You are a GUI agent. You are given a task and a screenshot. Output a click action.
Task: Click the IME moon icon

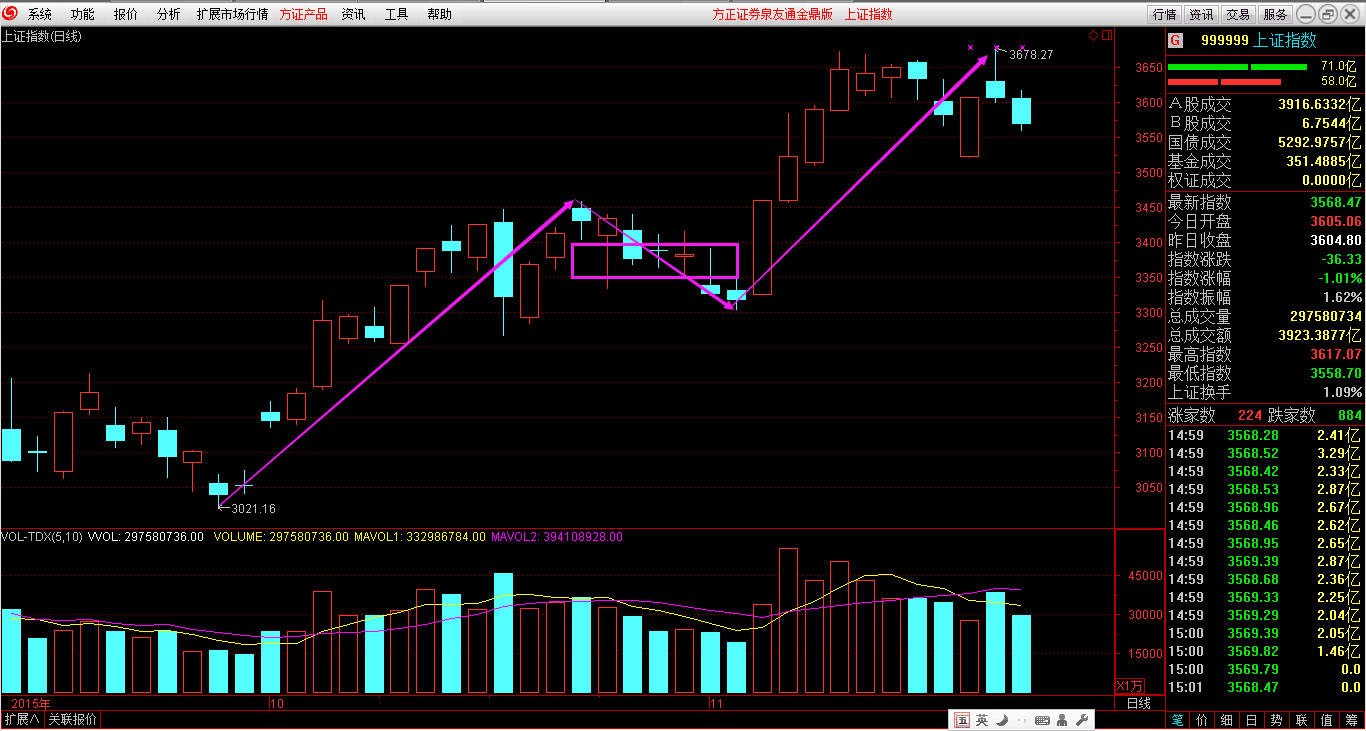[1002, 720]
